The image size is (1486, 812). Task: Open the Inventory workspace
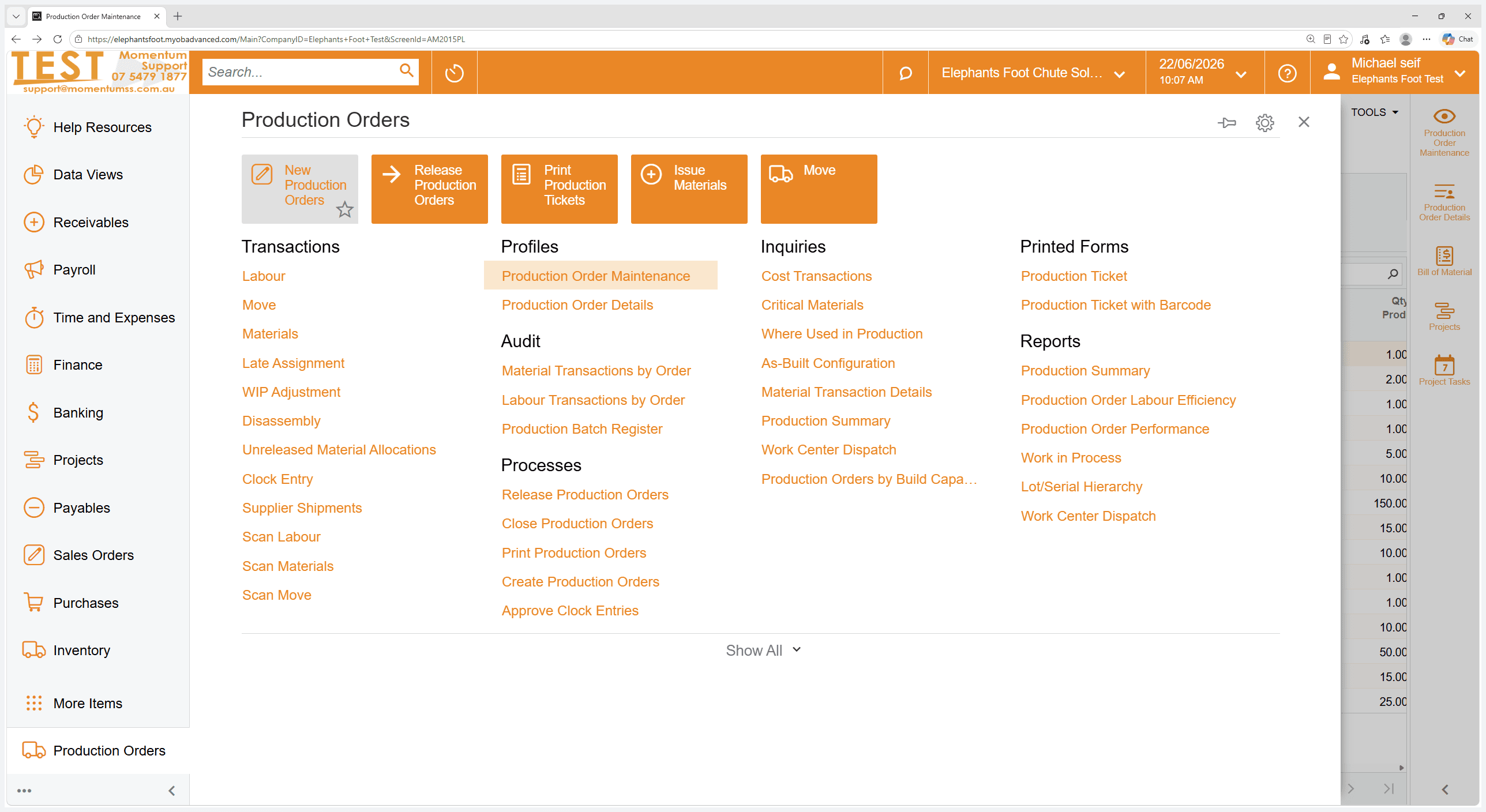tap(98, 651)
